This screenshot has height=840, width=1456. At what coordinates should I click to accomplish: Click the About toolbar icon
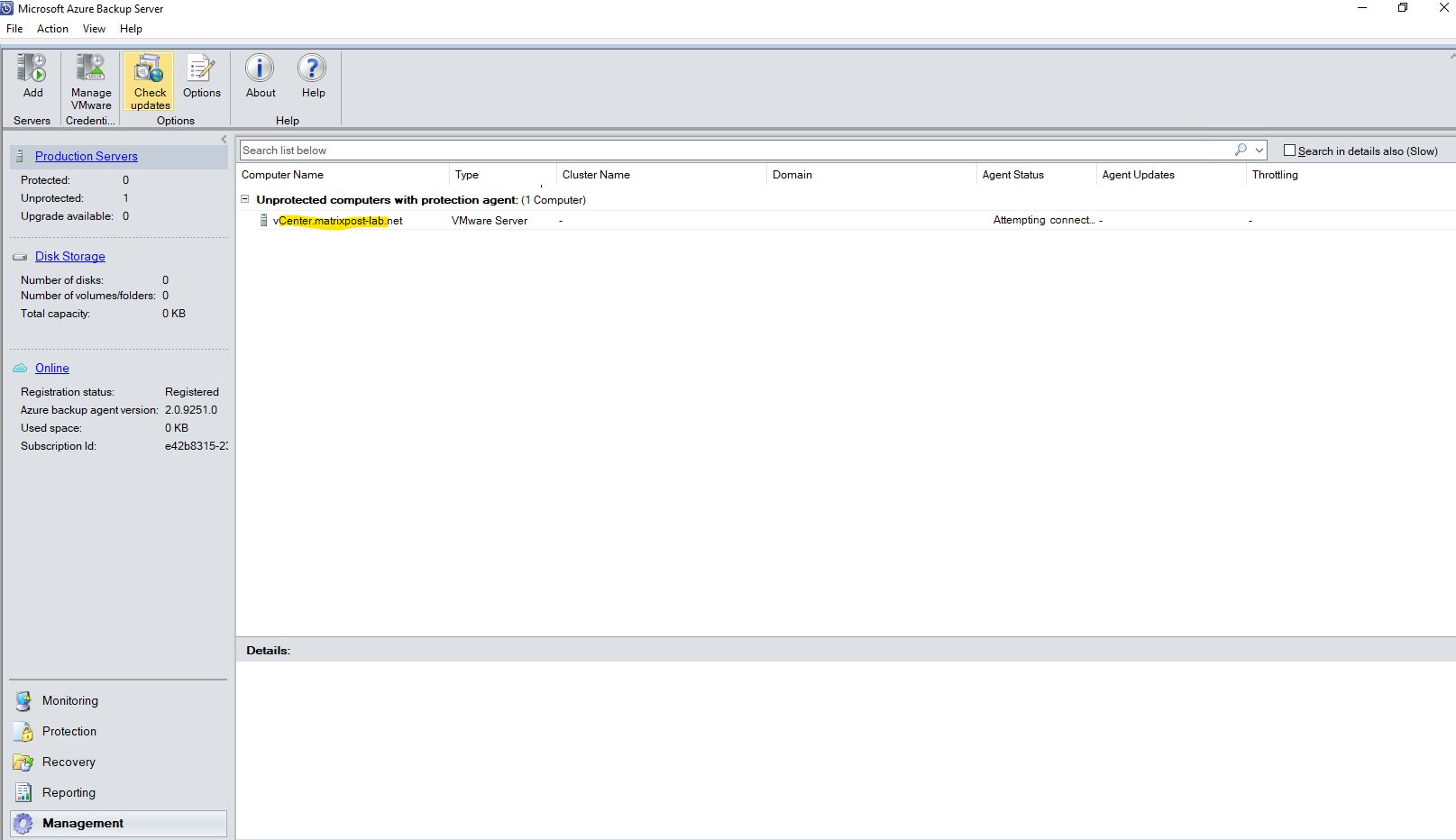(260, 68)
